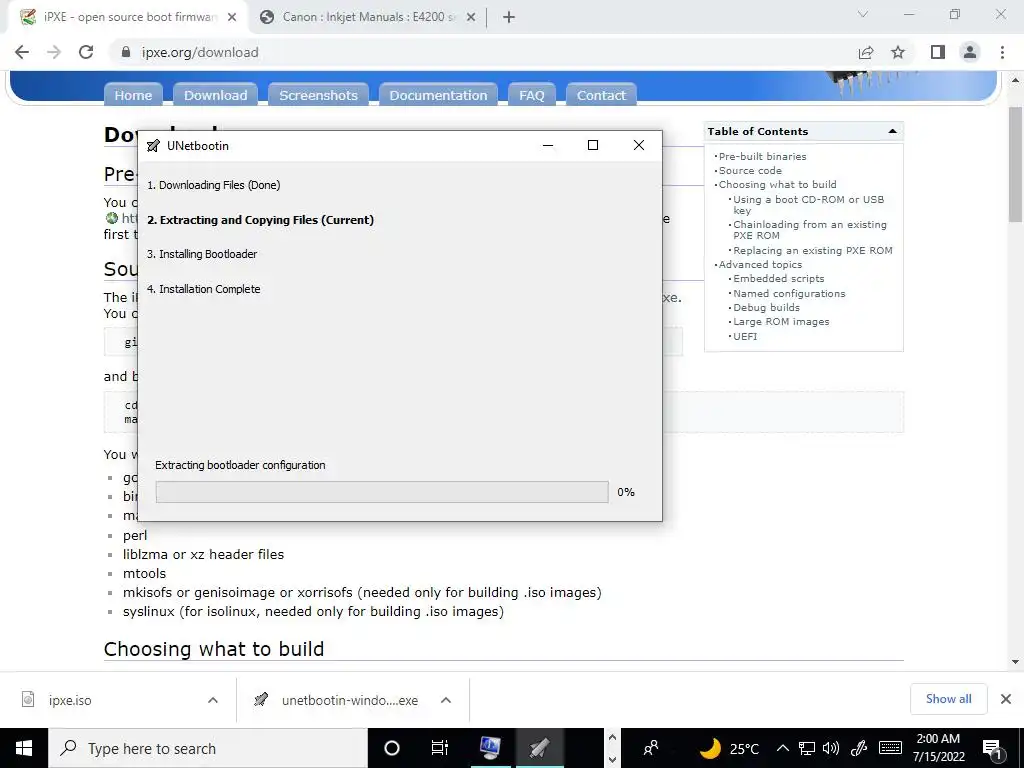Close the downloads bar

coord(1006,699)
